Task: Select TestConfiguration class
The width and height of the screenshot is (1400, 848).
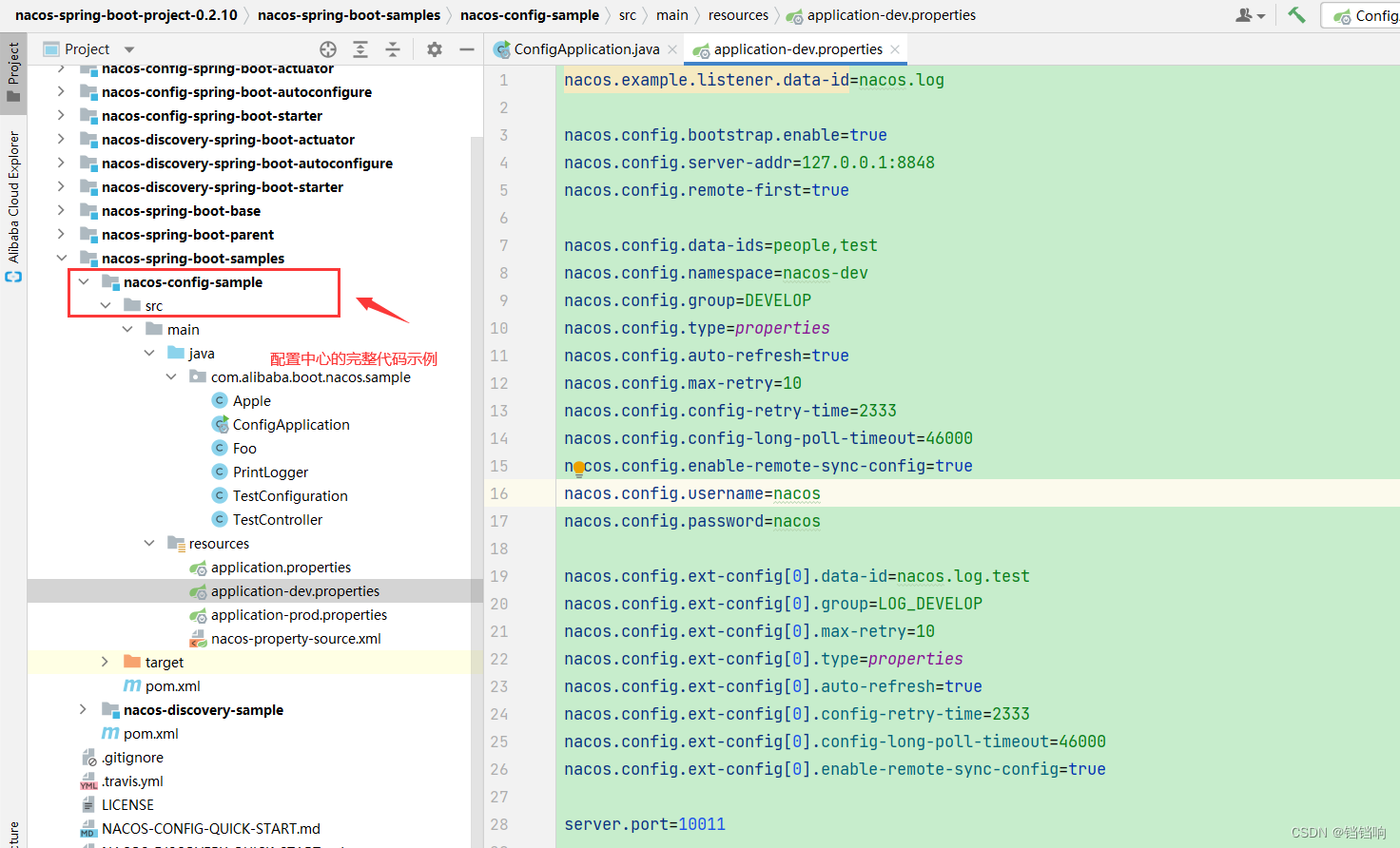Action: coord(280,496)
